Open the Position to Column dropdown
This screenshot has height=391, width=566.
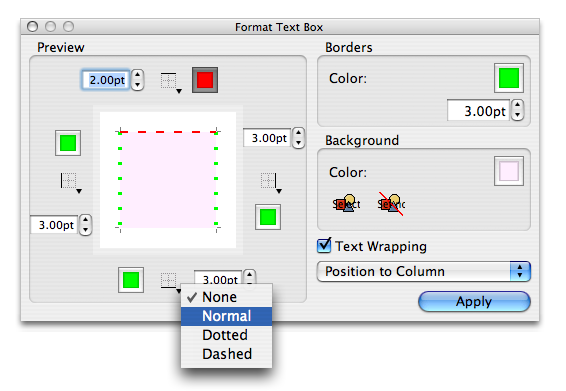pyautogui.click(x=423, y=271)
